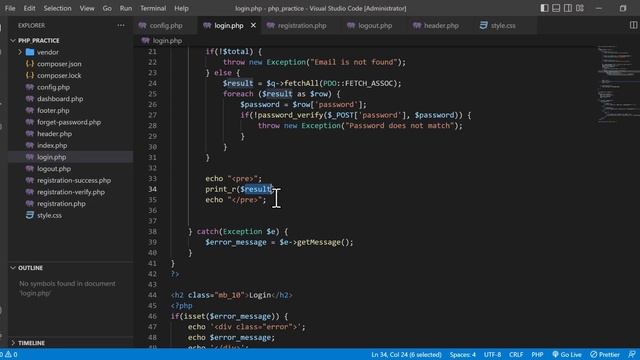This screenshot has width=640, height=360.
Task: Open the Run menu
Action: [126, 8]
